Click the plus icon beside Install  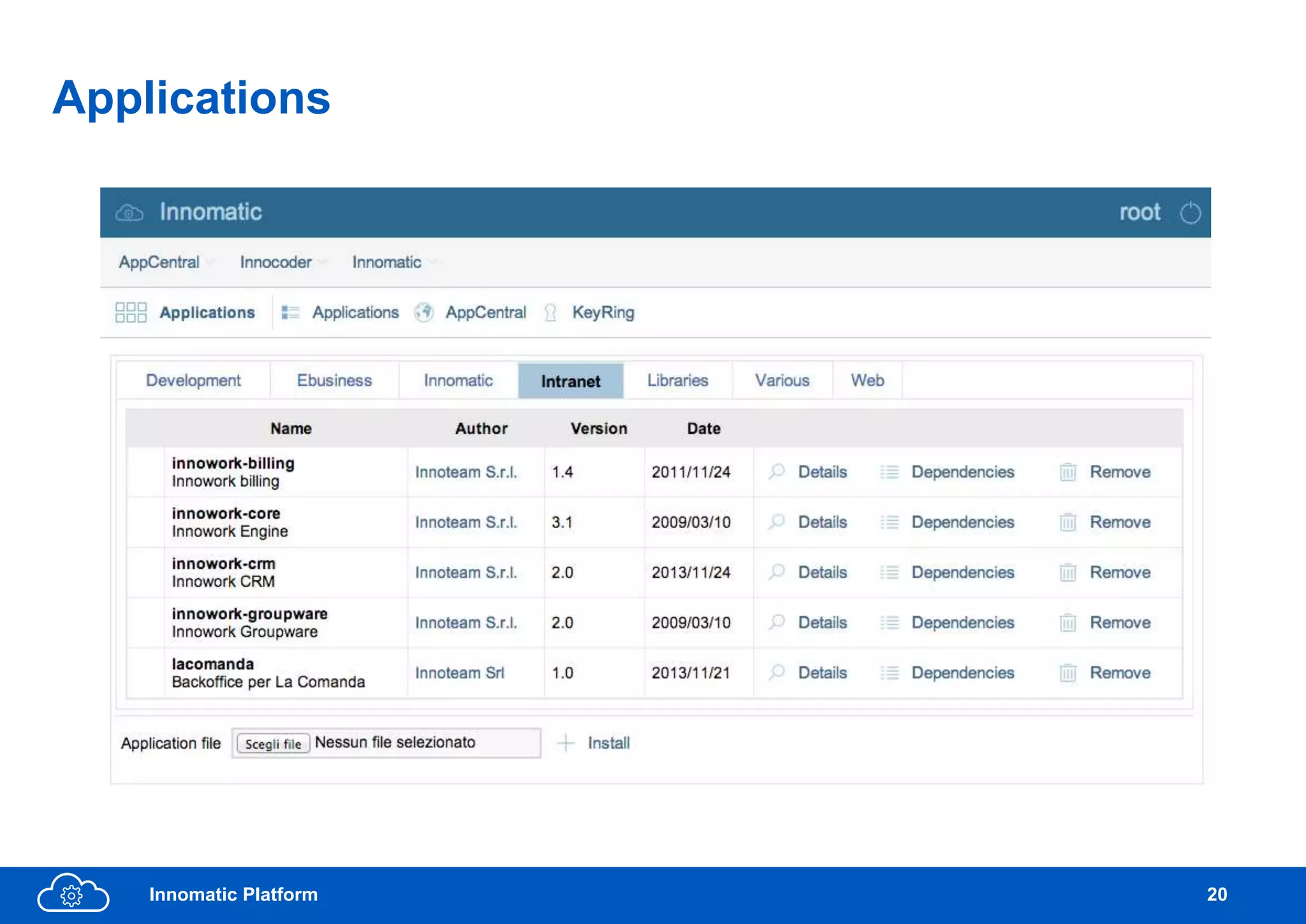click(566, 743)
